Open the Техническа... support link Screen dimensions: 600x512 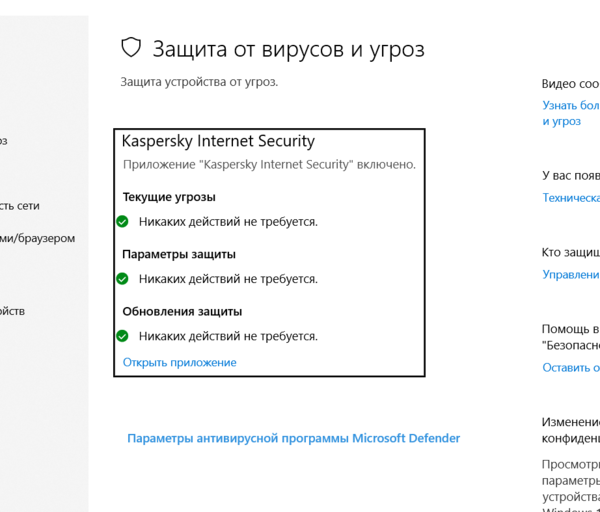[571, 198]
